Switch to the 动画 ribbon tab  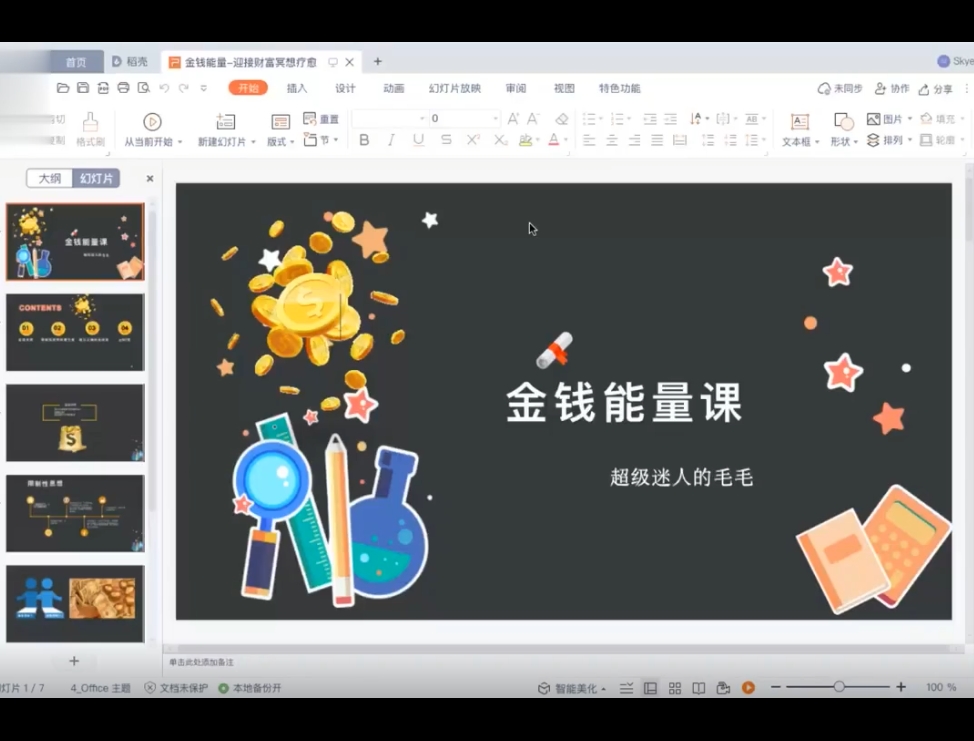tap(392, 88)
